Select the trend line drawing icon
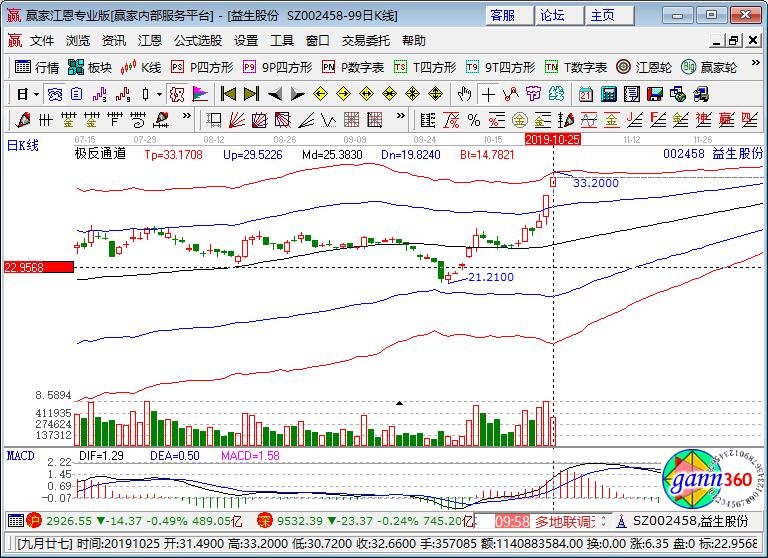The height and width of the screenshot is (558, 768). tap(510, 94)
